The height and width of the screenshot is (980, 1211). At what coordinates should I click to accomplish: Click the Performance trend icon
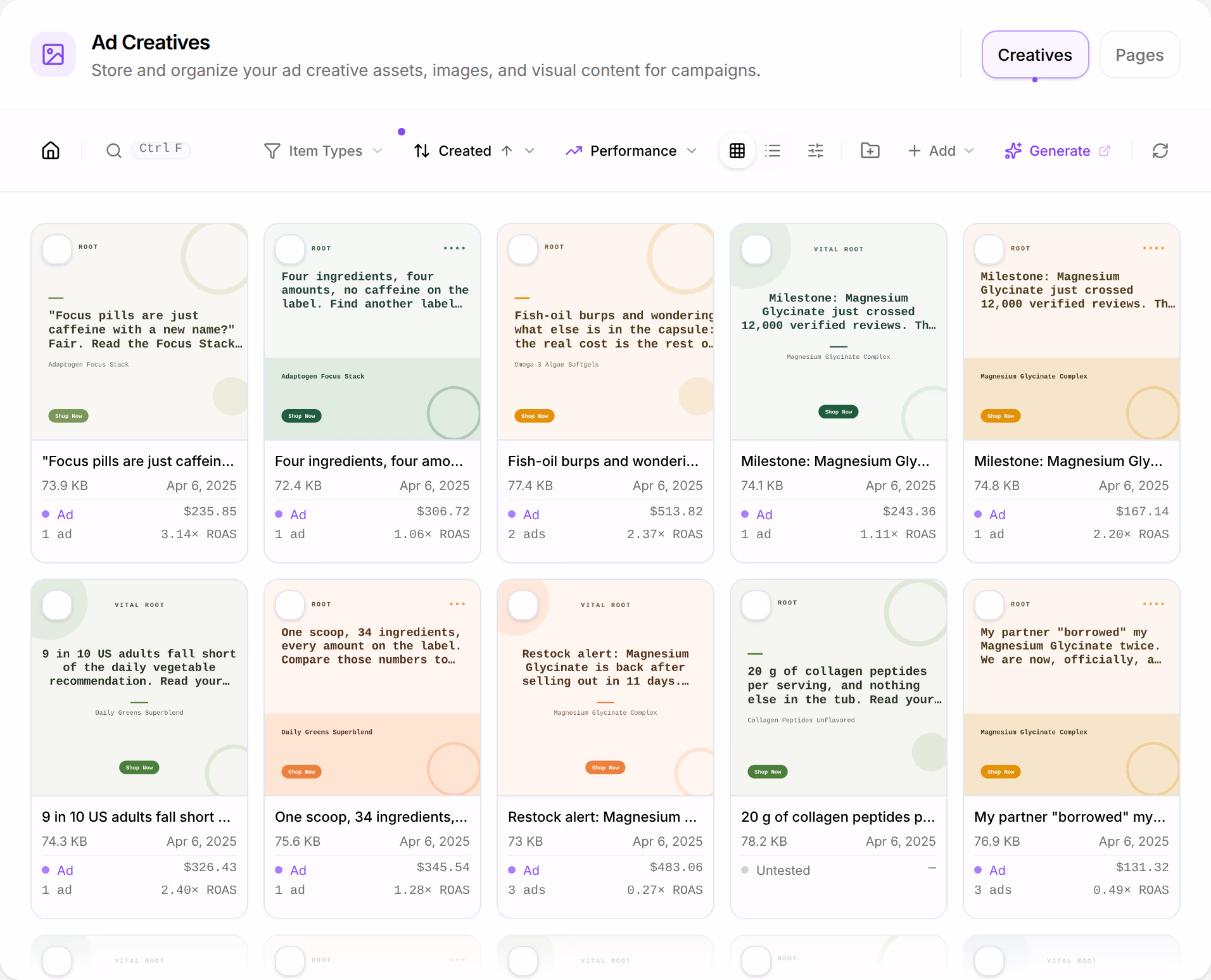tap(574, 151)
